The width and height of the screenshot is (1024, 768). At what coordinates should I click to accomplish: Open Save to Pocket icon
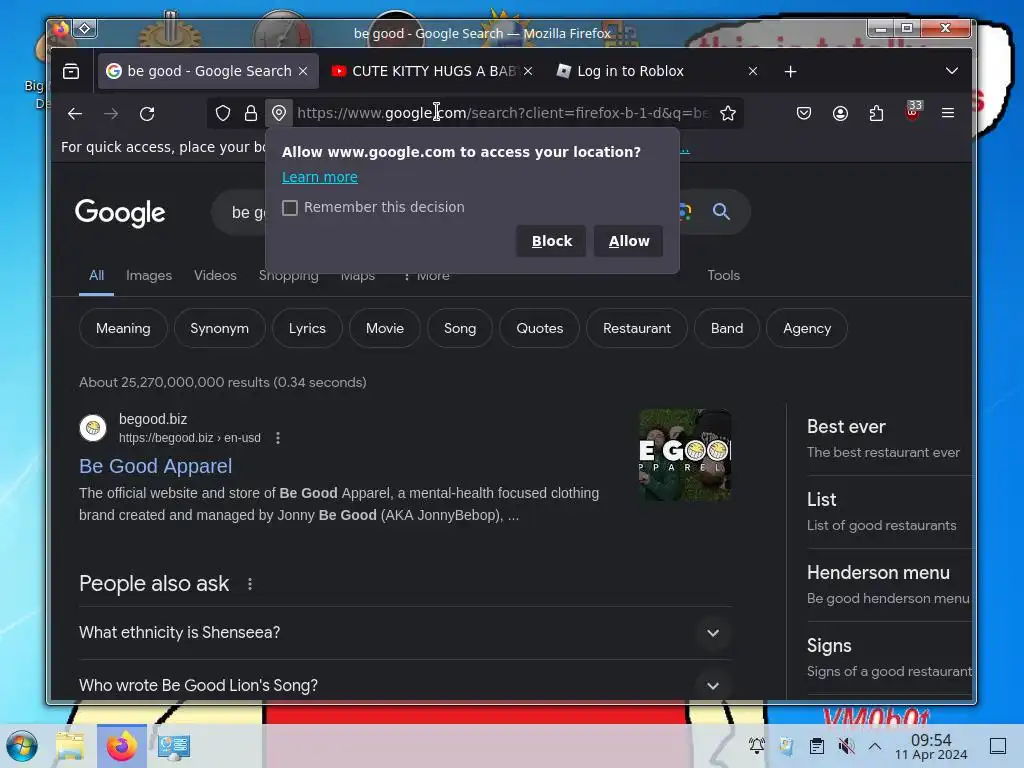point(804,114)
